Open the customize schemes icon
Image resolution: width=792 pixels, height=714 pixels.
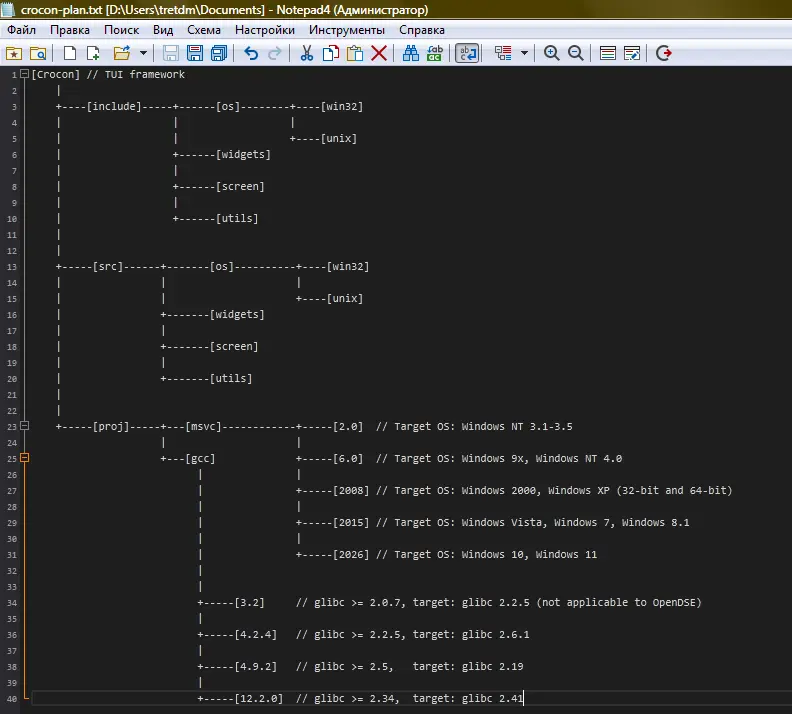pos(632,53)
